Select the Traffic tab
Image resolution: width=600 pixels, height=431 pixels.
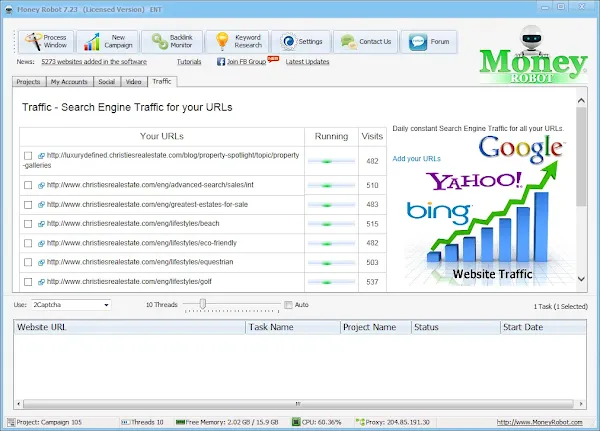point(162,81)
